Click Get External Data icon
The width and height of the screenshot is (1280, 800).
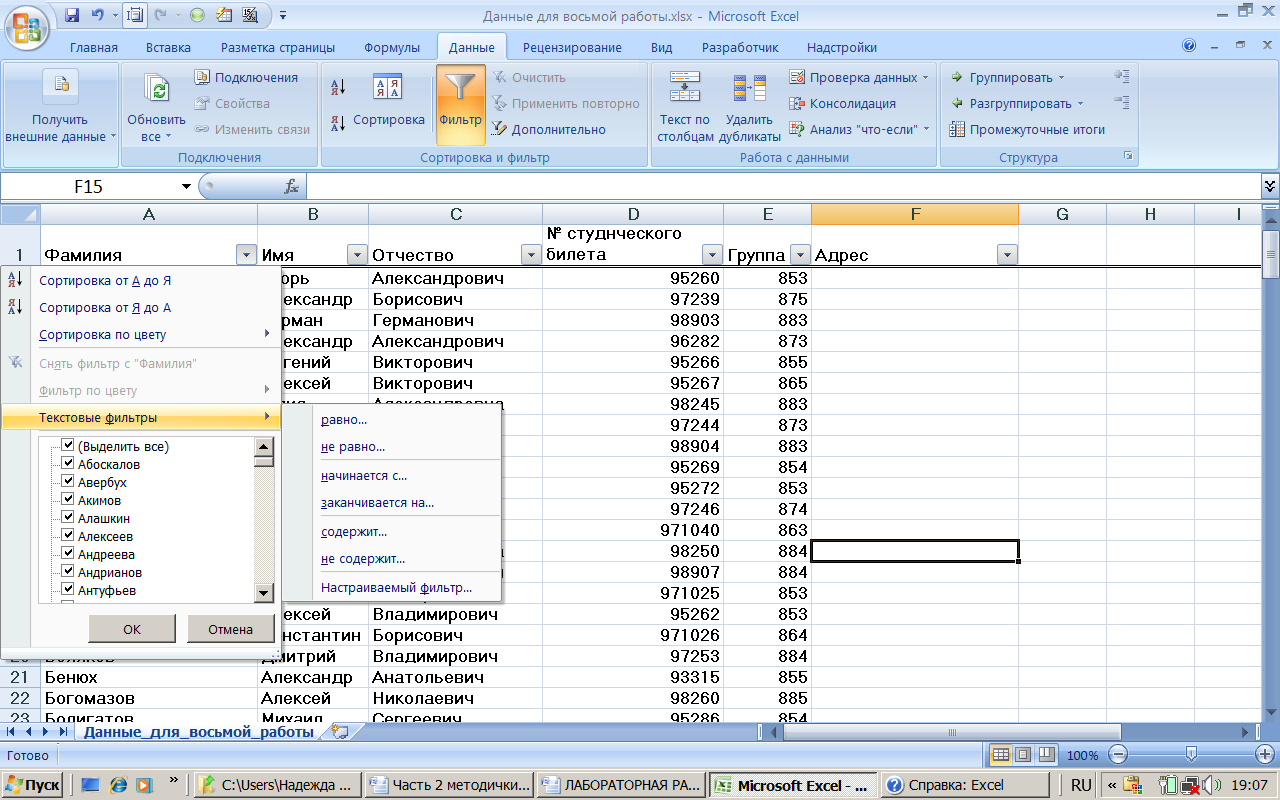60,85
